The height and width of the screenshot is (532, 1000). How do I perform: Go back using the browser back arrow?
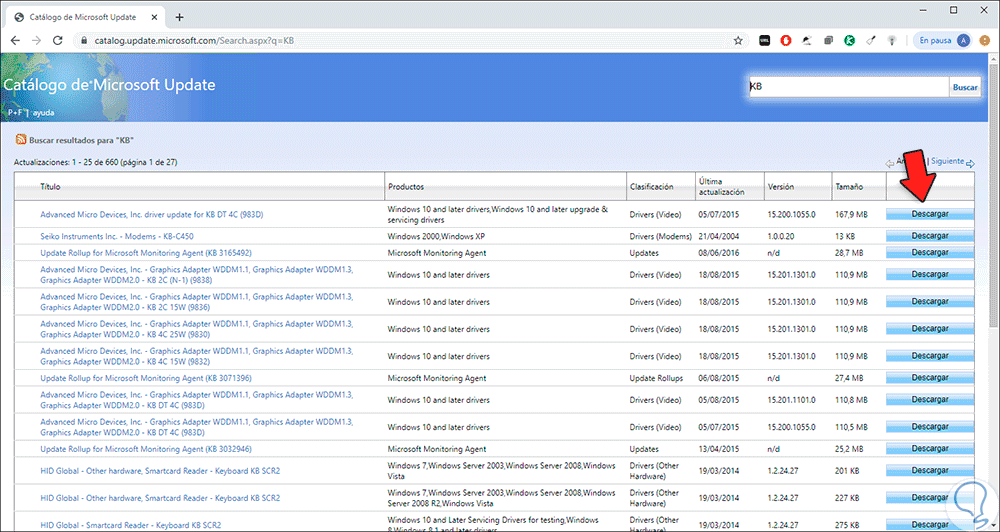[x=15, y=40]
